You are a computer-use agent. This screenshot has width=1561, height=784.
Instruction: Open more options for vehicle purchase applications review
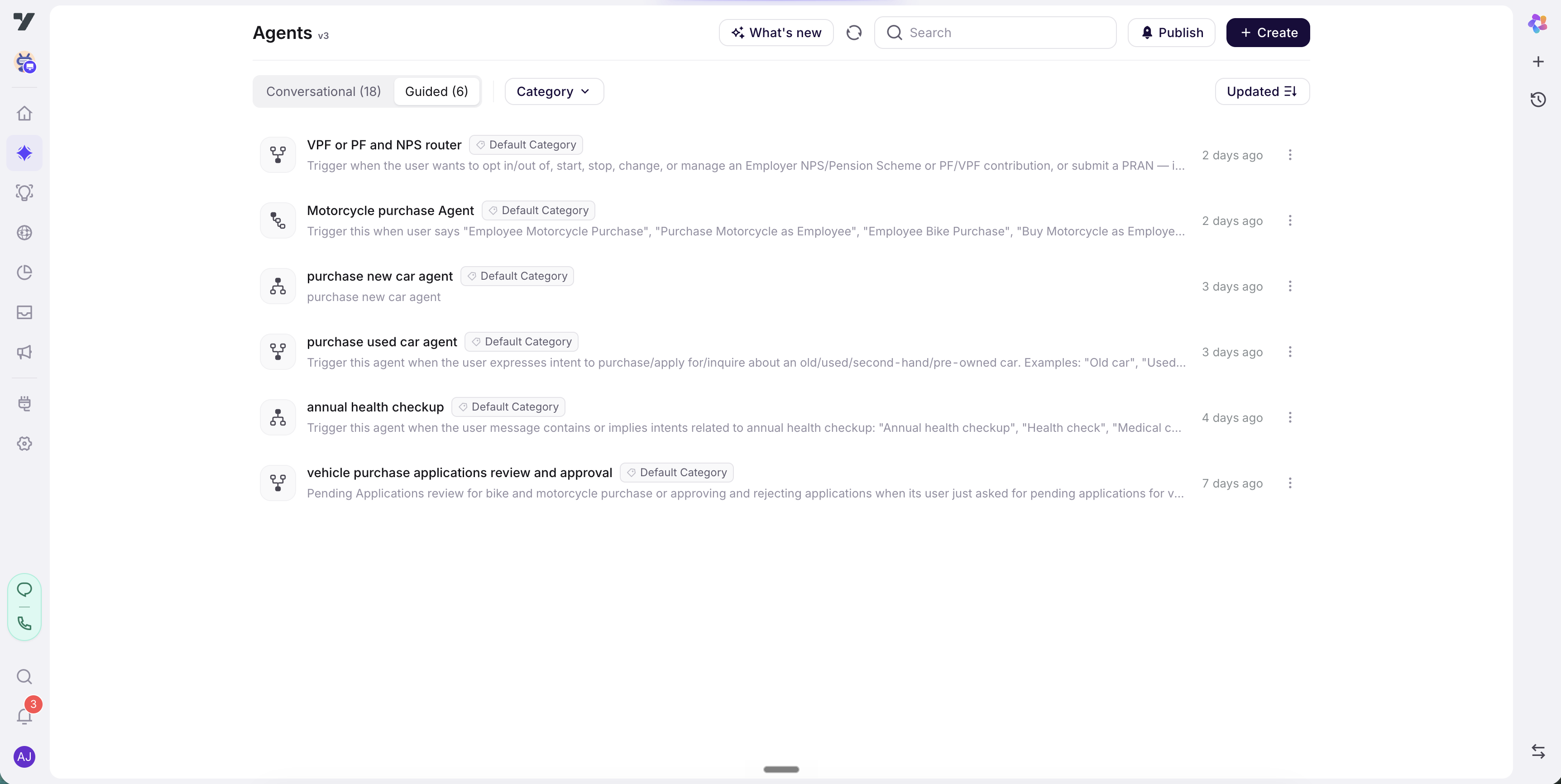[1290, 483]
